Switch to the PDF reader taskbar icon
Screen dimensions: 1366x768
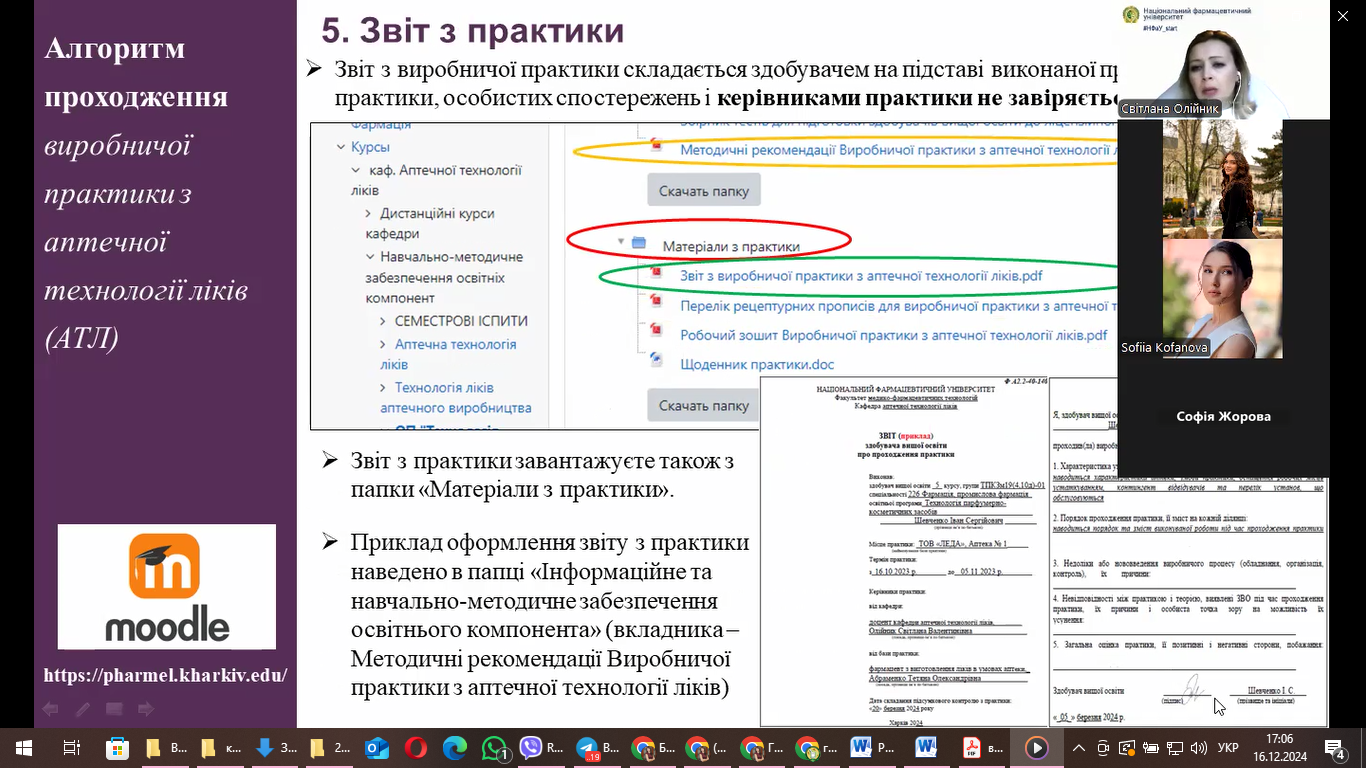point(981,747)
